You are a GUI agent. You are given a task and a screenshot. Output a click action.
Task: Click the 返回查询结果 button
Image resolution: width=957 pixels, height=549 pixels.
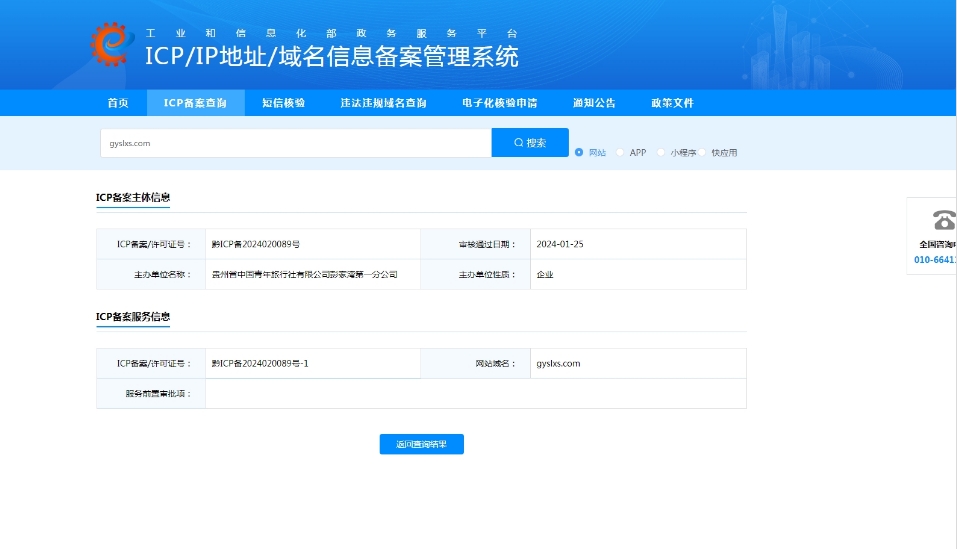click(x=421, y=445)
